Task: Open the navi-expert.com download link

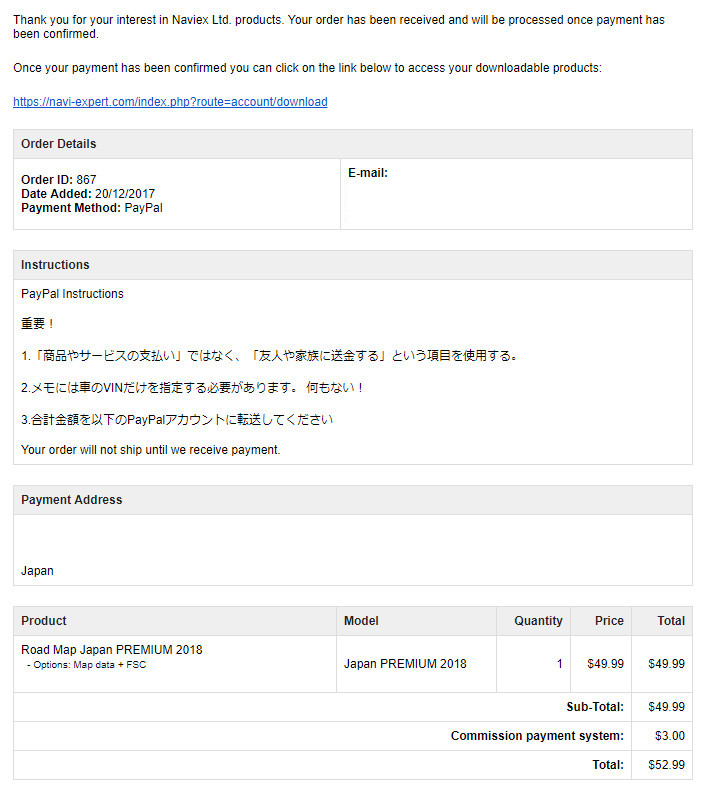Action: pyautogui.click(x=170, y=102)
